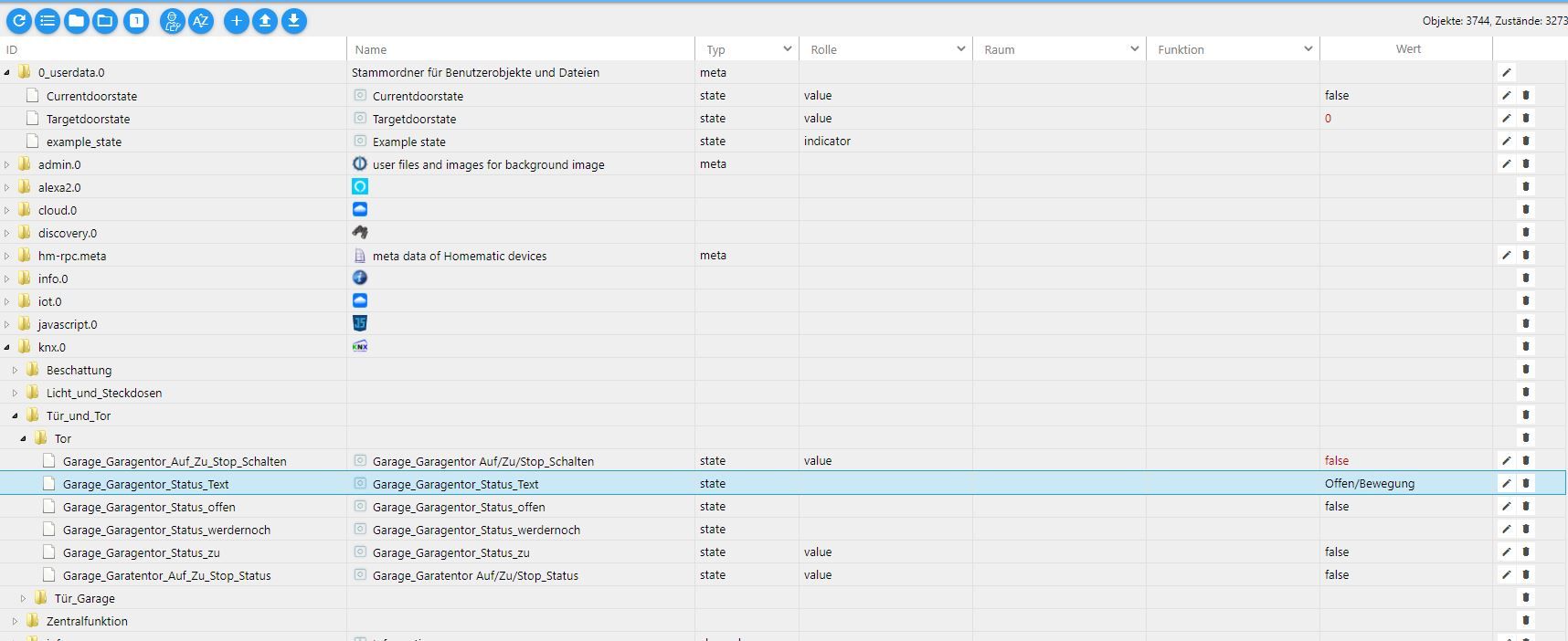The width and height of the screenshot is (1568, 641).
Task: Click the refresh objects tree button
Action: 19,20
